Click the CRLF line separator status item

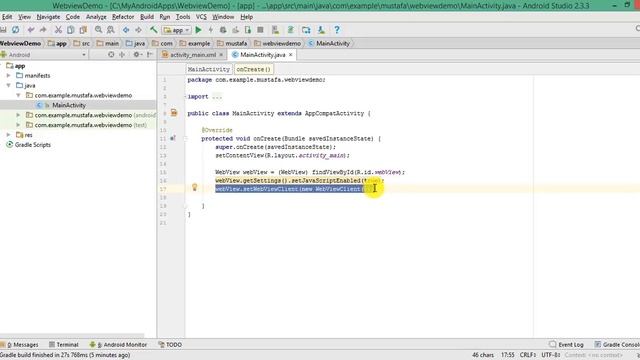tap(528, 355)
